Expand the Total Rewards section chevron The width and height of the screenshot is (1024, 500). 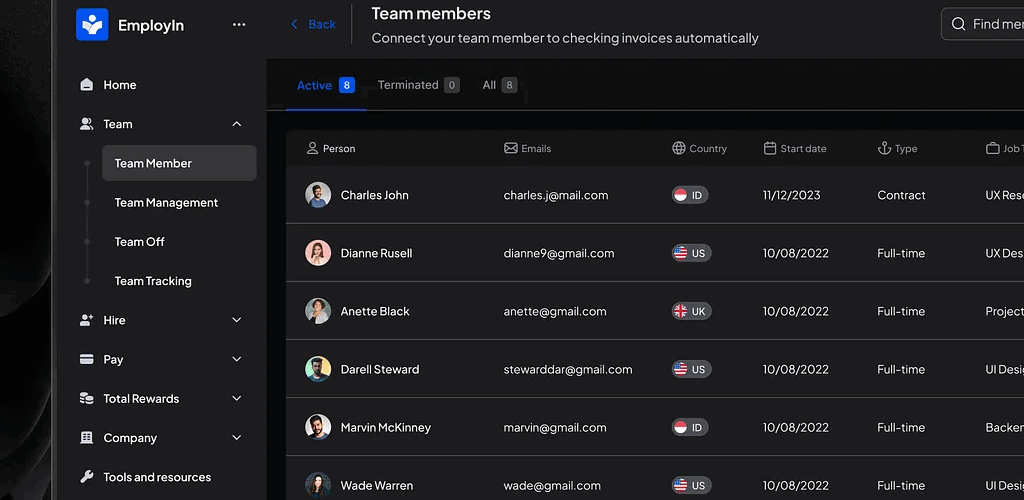click(x=237, y=398)
